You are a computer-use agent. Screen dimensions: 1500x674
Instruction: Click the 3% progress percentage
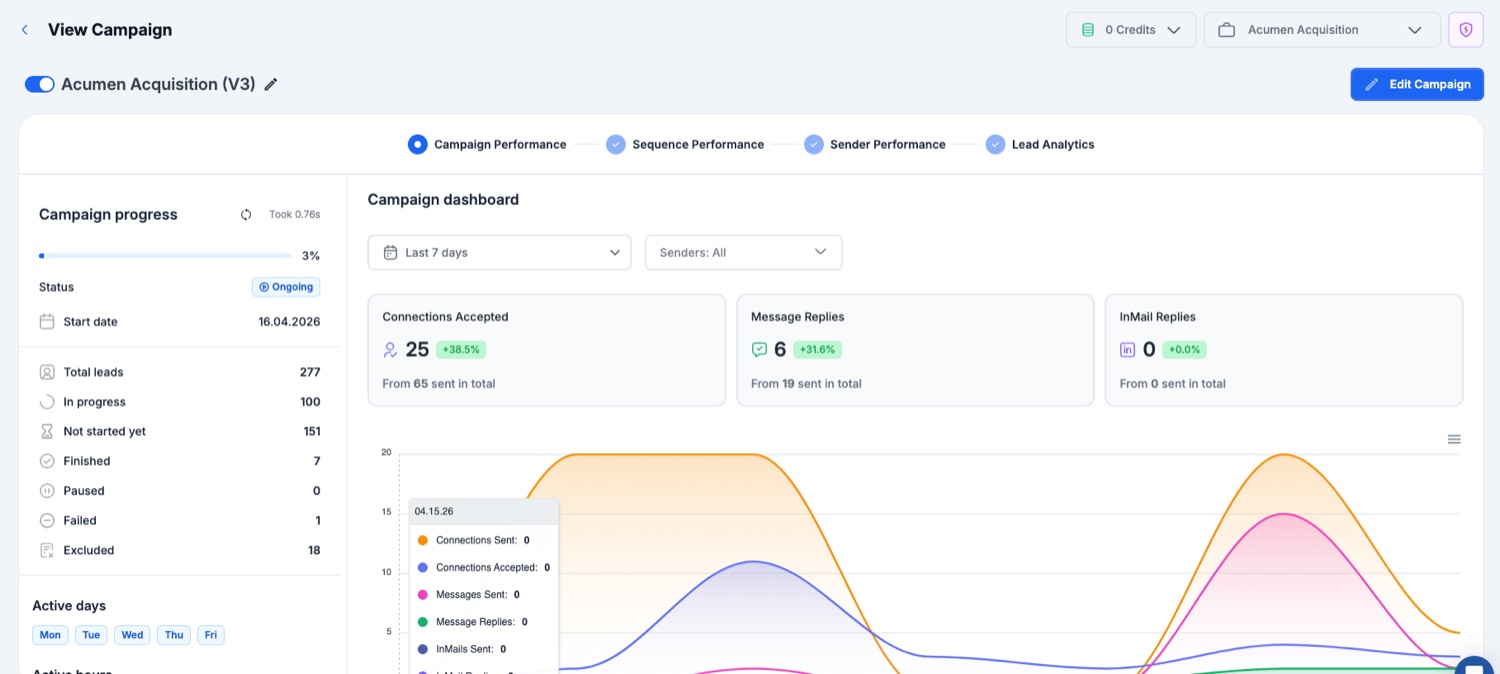pos(311,256)
